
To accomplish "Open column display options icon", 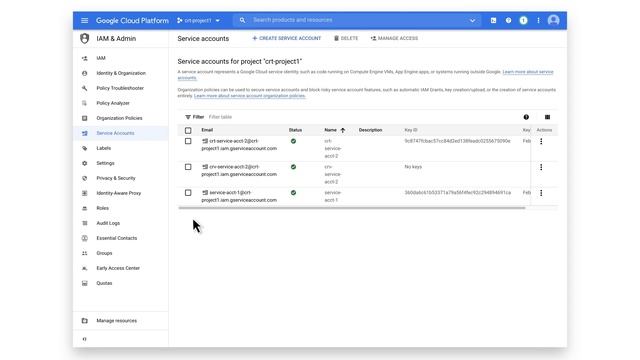I will pos(547,117).
